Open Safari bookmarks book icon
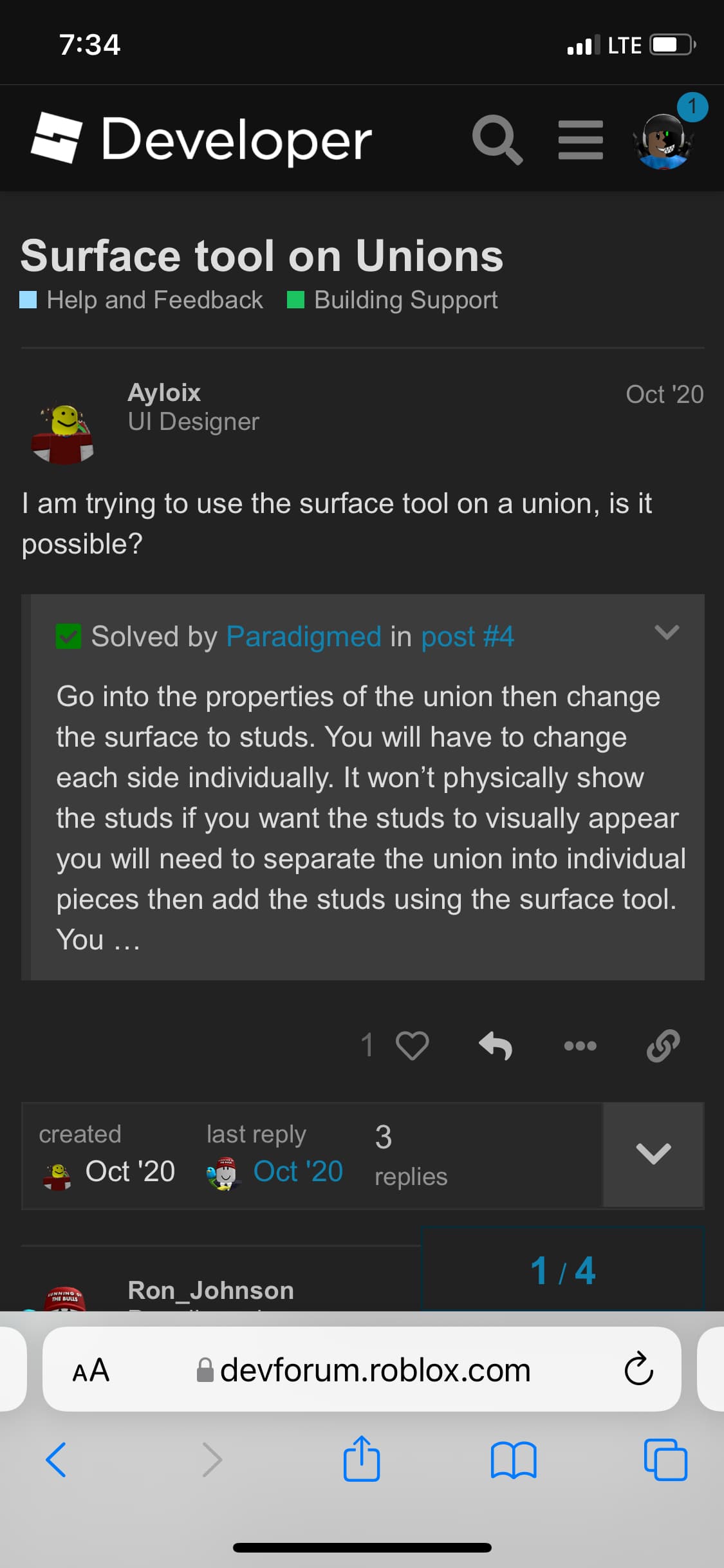 click(x=513, y=1459)
